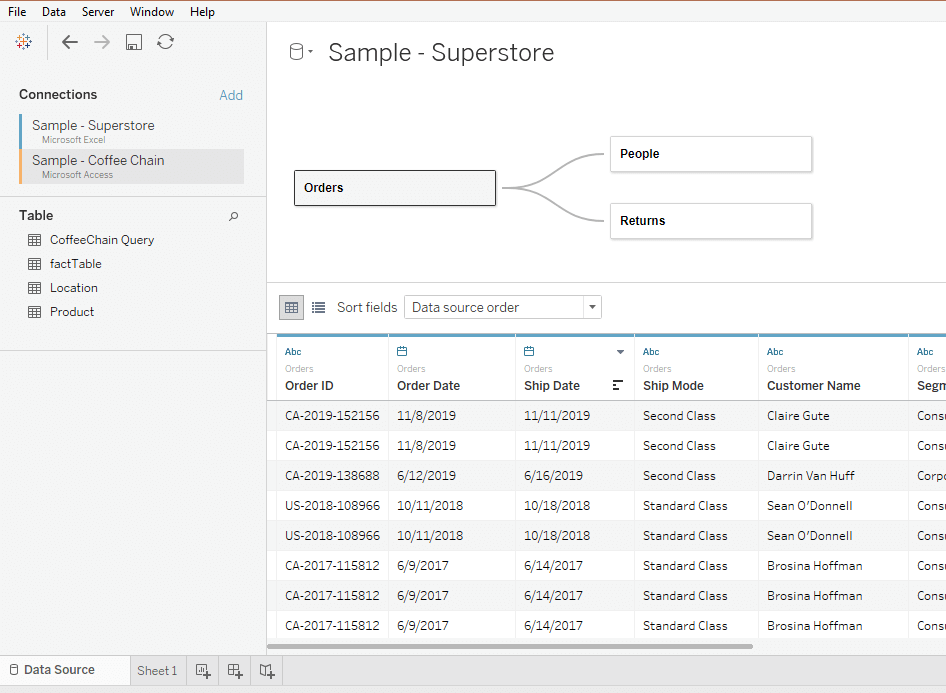Click the back arrow in toolbar
Image resolution: width=946 pixels, height=693 pixels.
pos(69,42)
